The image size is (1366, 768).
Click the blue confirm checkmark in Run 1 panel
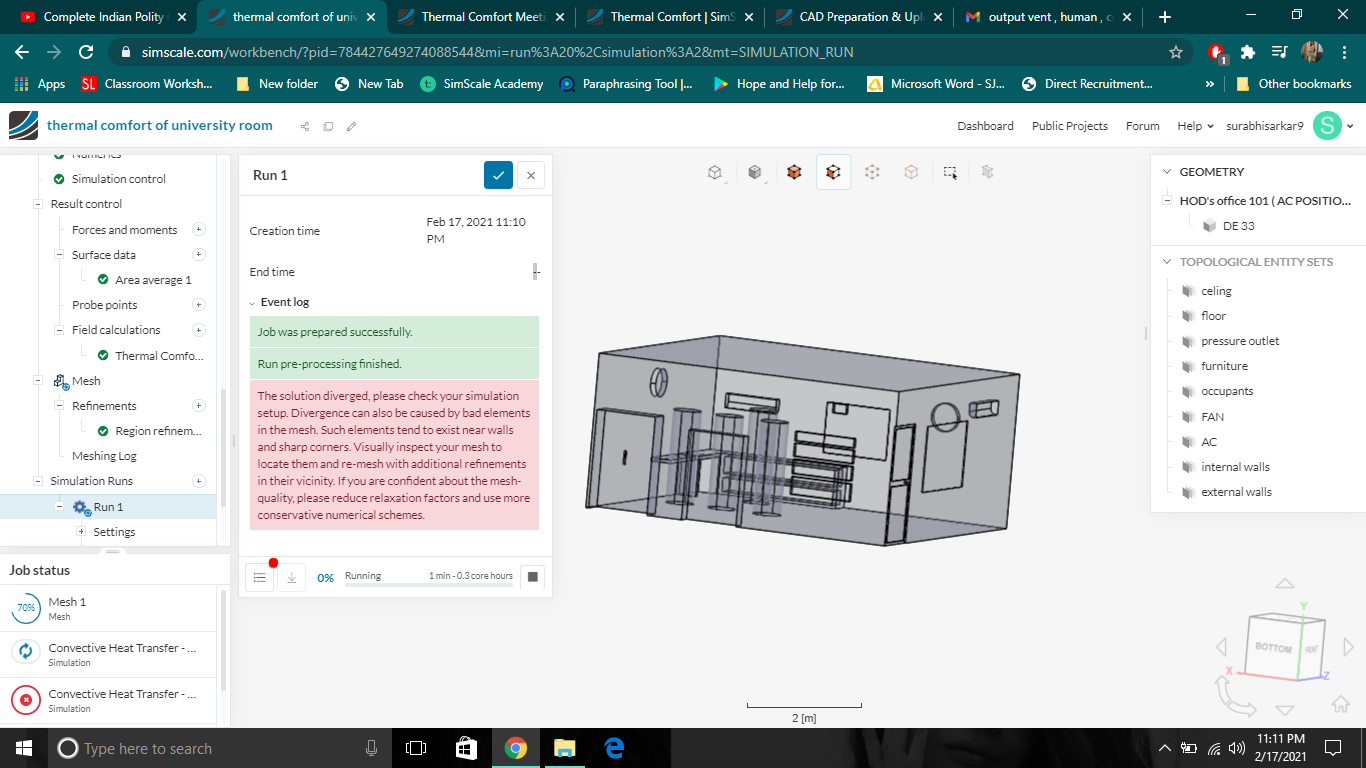498,175
